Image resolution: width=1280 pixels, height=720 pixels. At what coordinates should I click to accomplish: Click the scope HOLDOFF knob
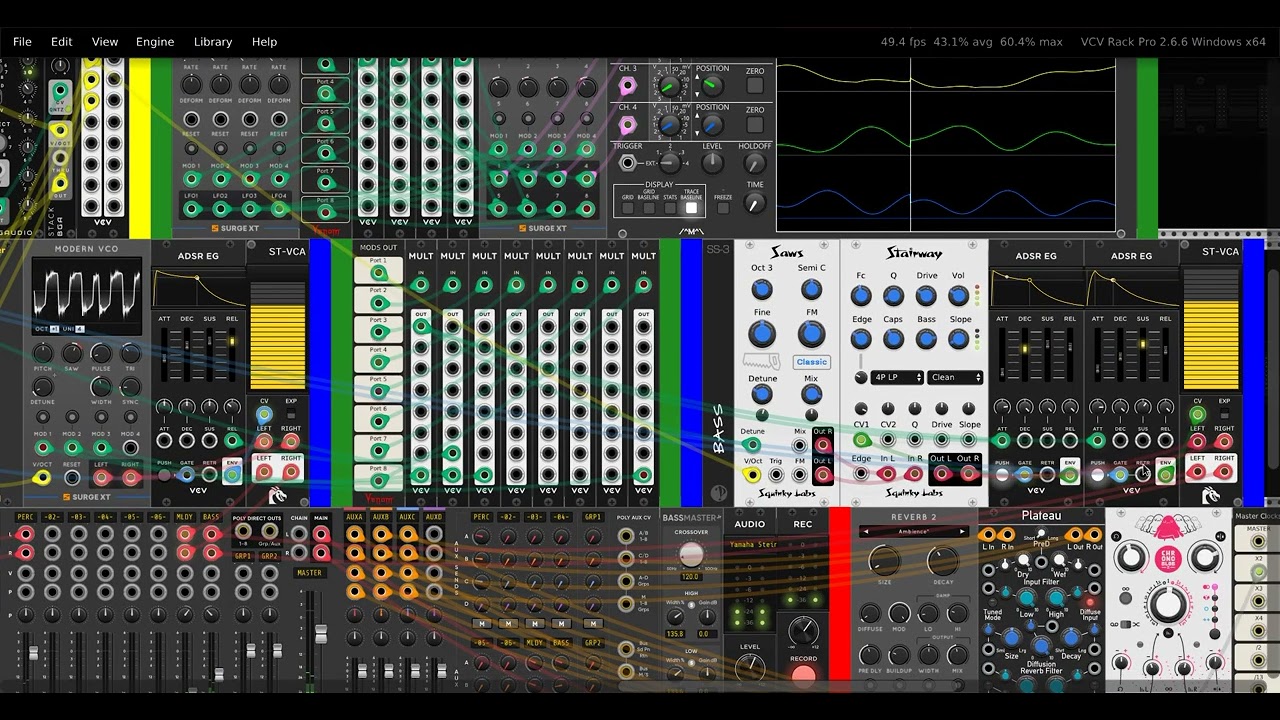755,164
